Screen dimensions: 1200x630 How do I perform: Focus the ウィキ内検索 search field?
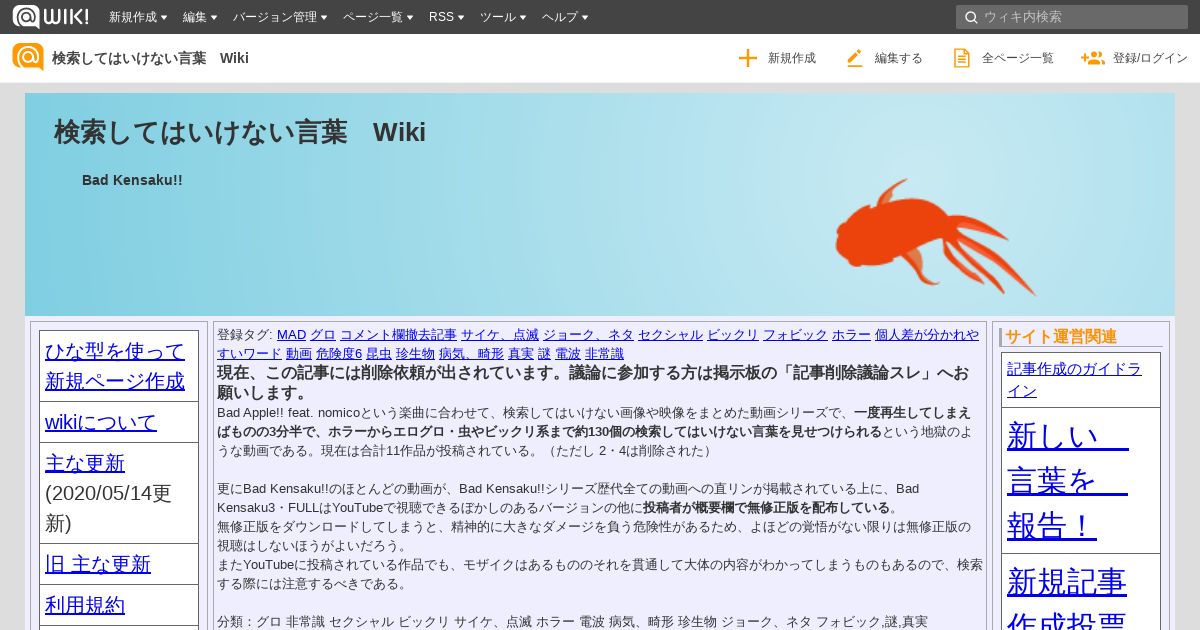click(1072, 17)
